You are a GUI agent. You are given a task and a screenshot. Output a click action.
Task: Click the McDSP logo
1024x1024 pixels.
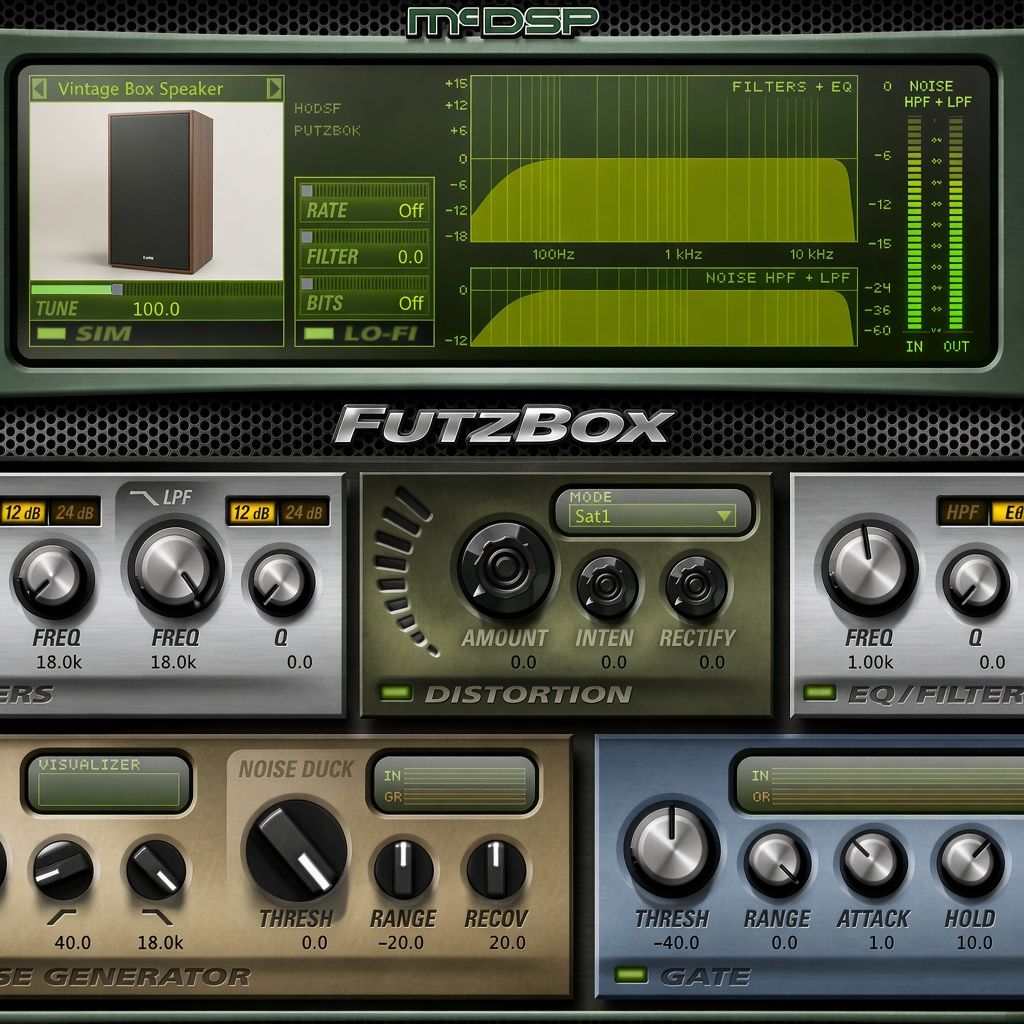[x=502, y=22]
